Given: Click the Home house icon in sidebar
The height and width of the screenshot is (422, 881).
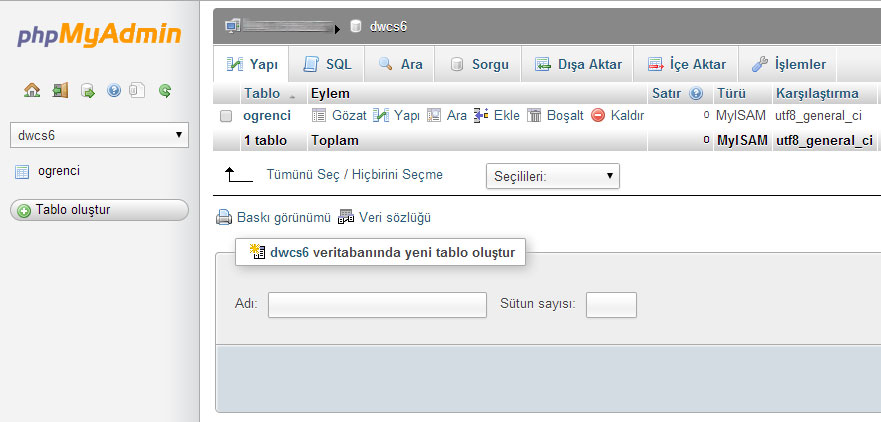Looking at the screenshot, I should [32, 90].
